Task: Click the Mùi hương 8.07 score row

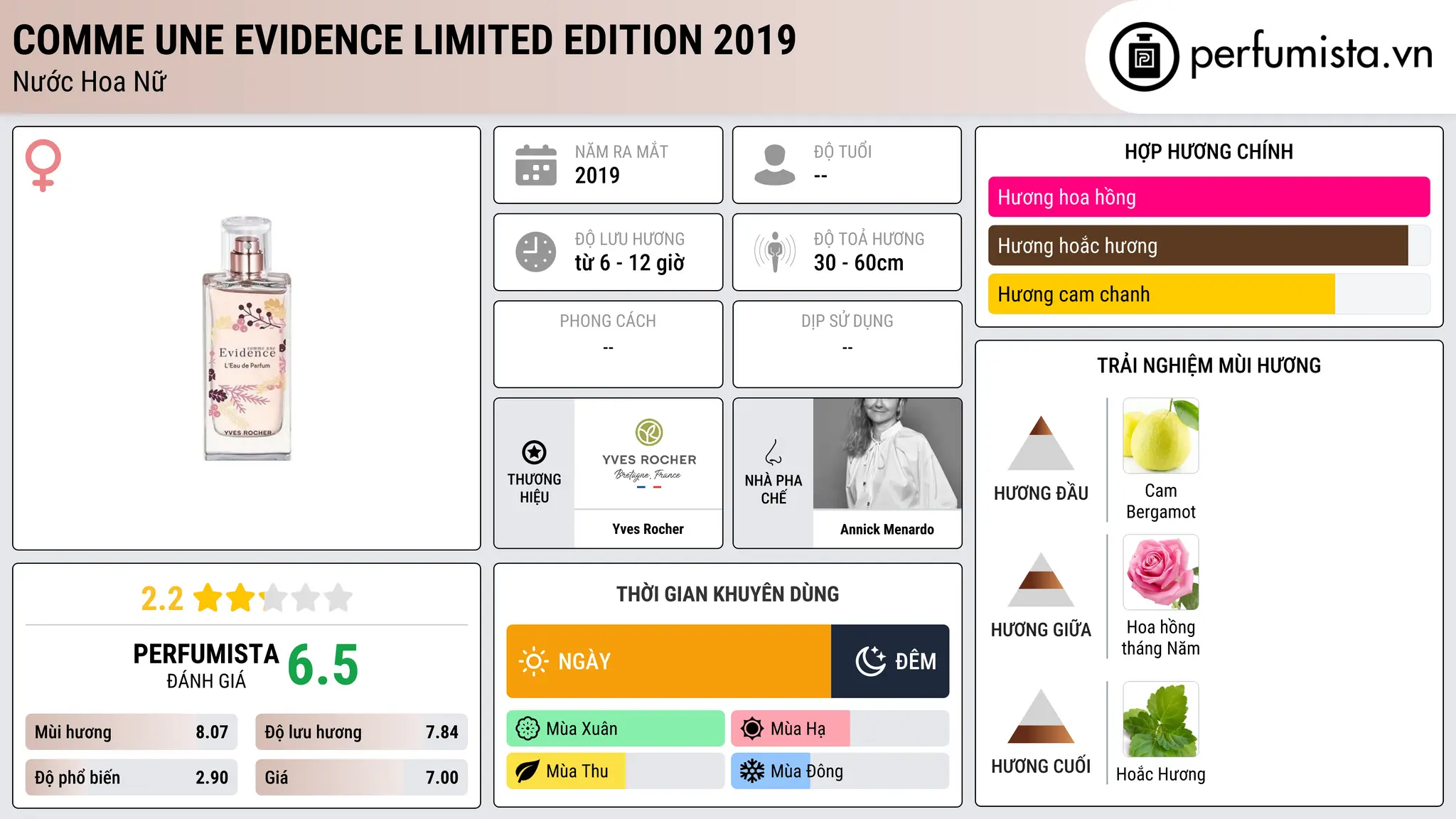Action: coord(132,732)
